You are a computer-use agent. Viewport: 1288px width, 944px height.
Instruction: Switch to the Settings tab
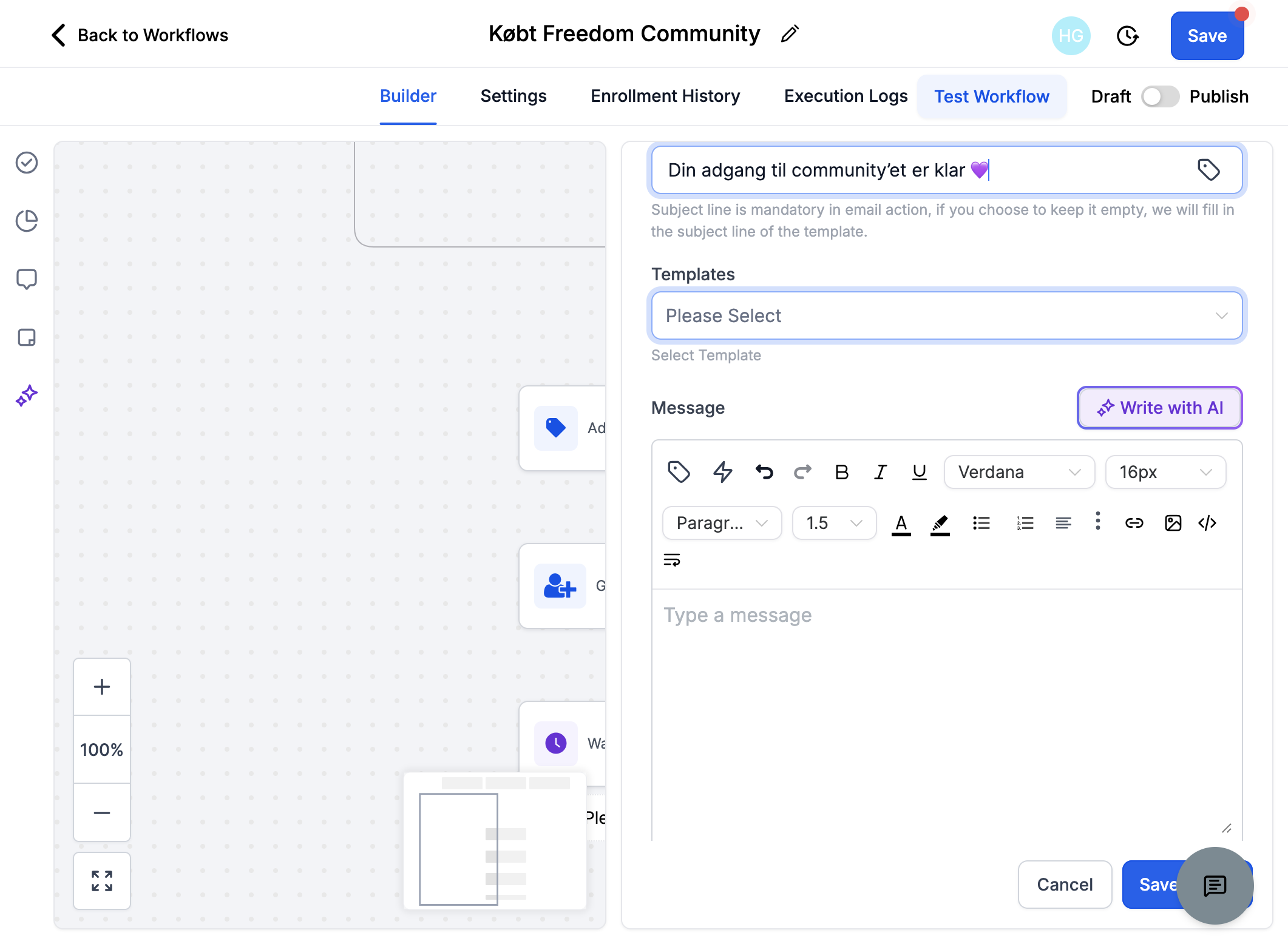514,96
